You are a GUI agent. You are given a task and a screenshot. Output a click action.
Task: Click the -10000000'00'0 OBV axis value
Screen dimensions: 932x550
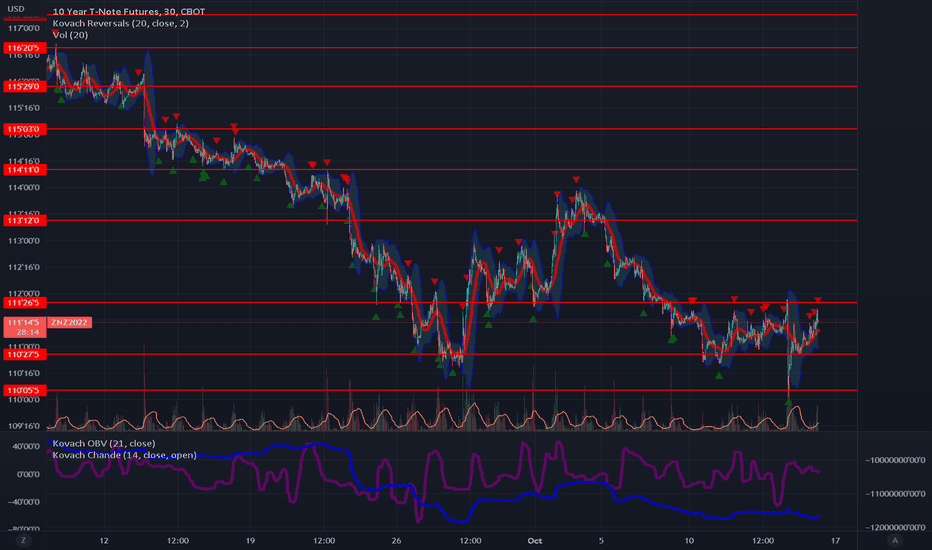[x=895, y=460]
